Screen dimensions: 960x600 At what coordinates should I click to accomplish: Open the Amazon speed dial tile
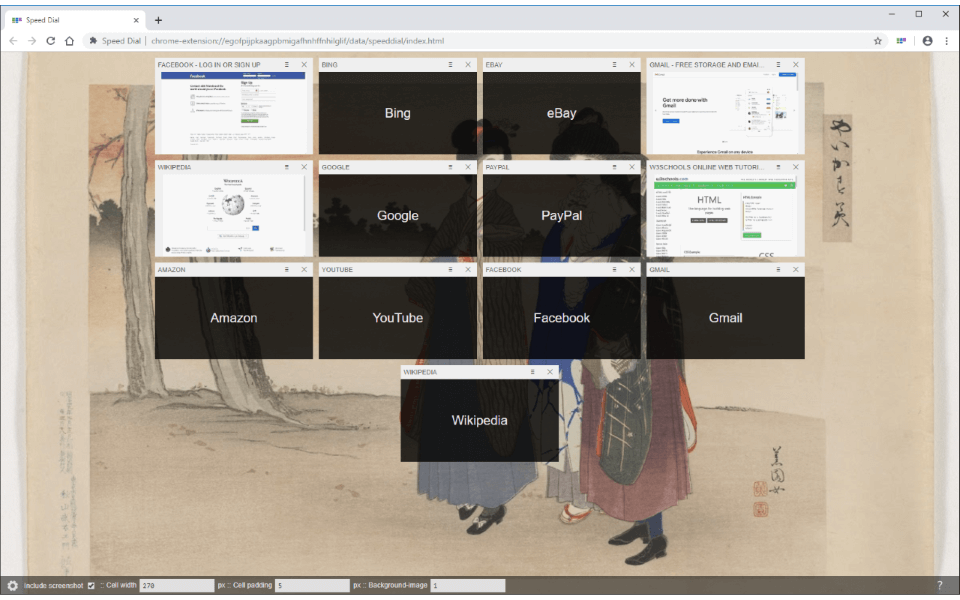click(x=234, y=318)
